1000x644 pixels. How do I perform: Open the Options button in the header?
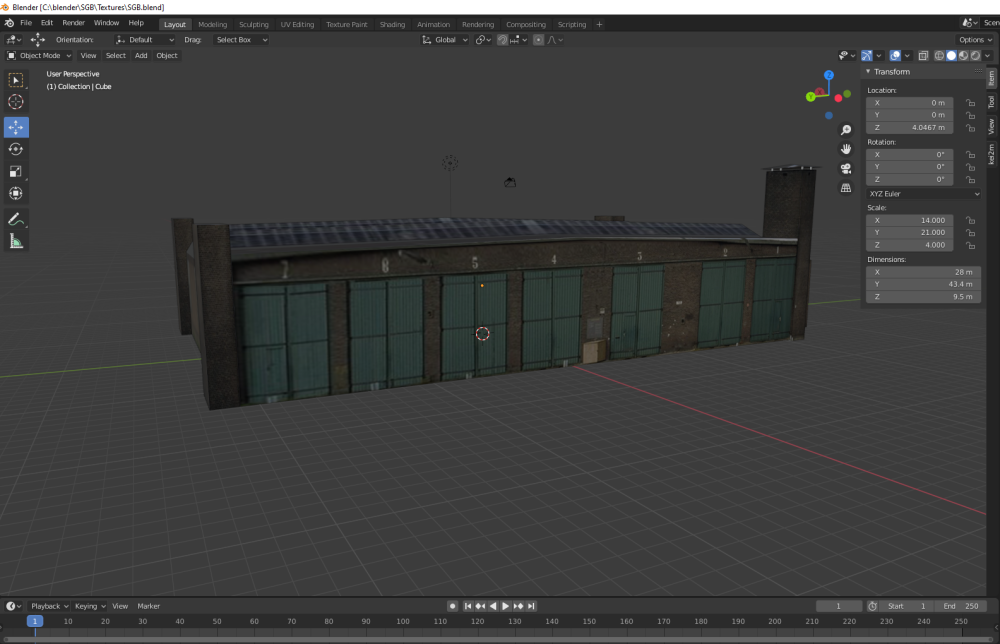pos(975,40)
